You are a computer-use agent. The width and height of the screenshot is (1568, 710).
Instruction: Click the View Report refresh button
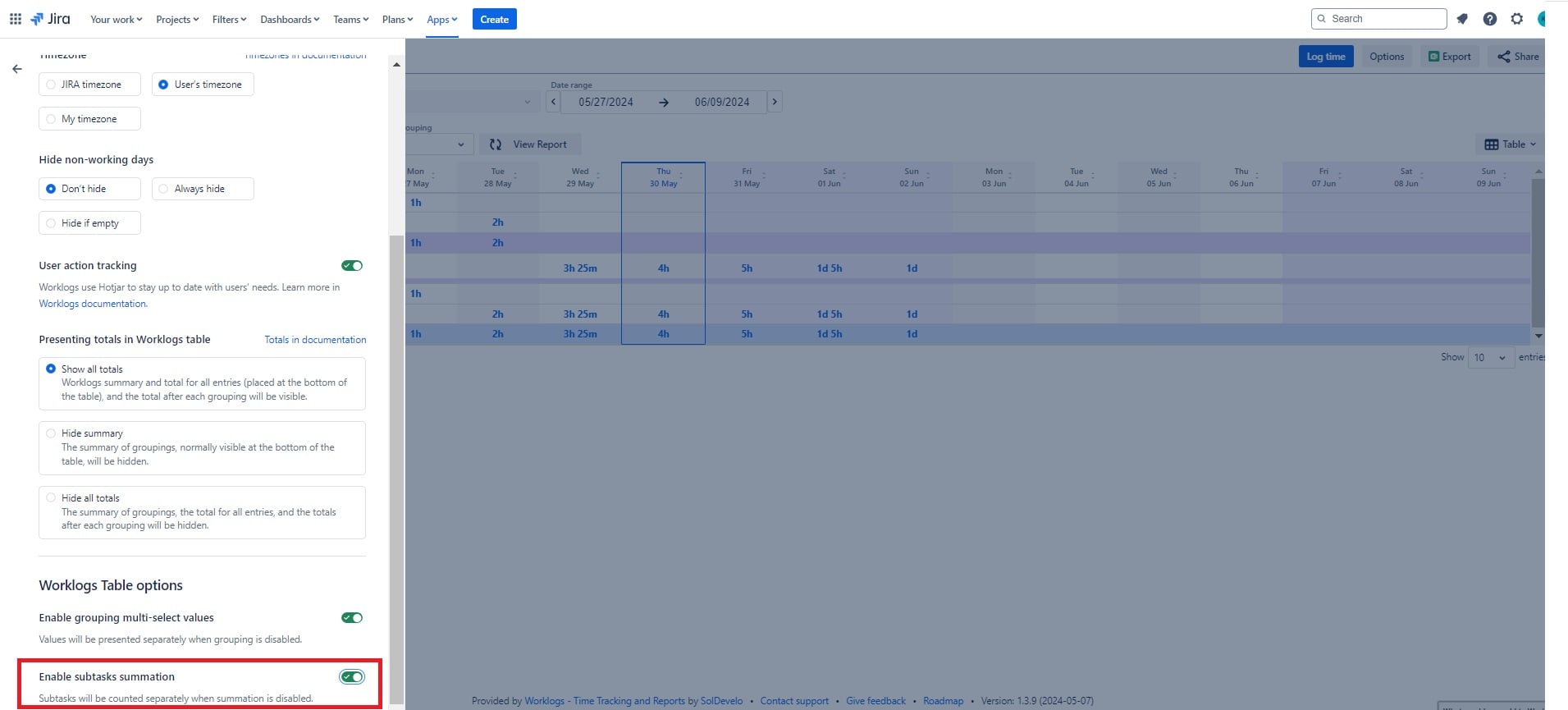(x=530, y=144)
